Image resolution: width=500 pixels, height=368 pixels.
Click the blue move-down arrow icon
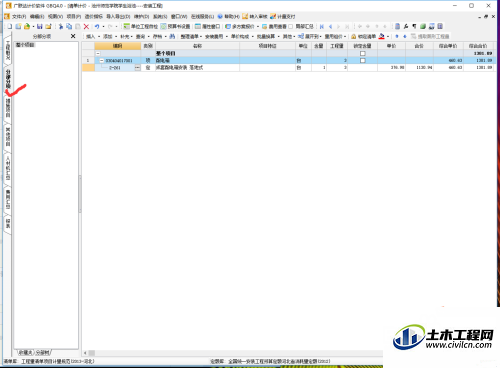(x=405, y=36)
